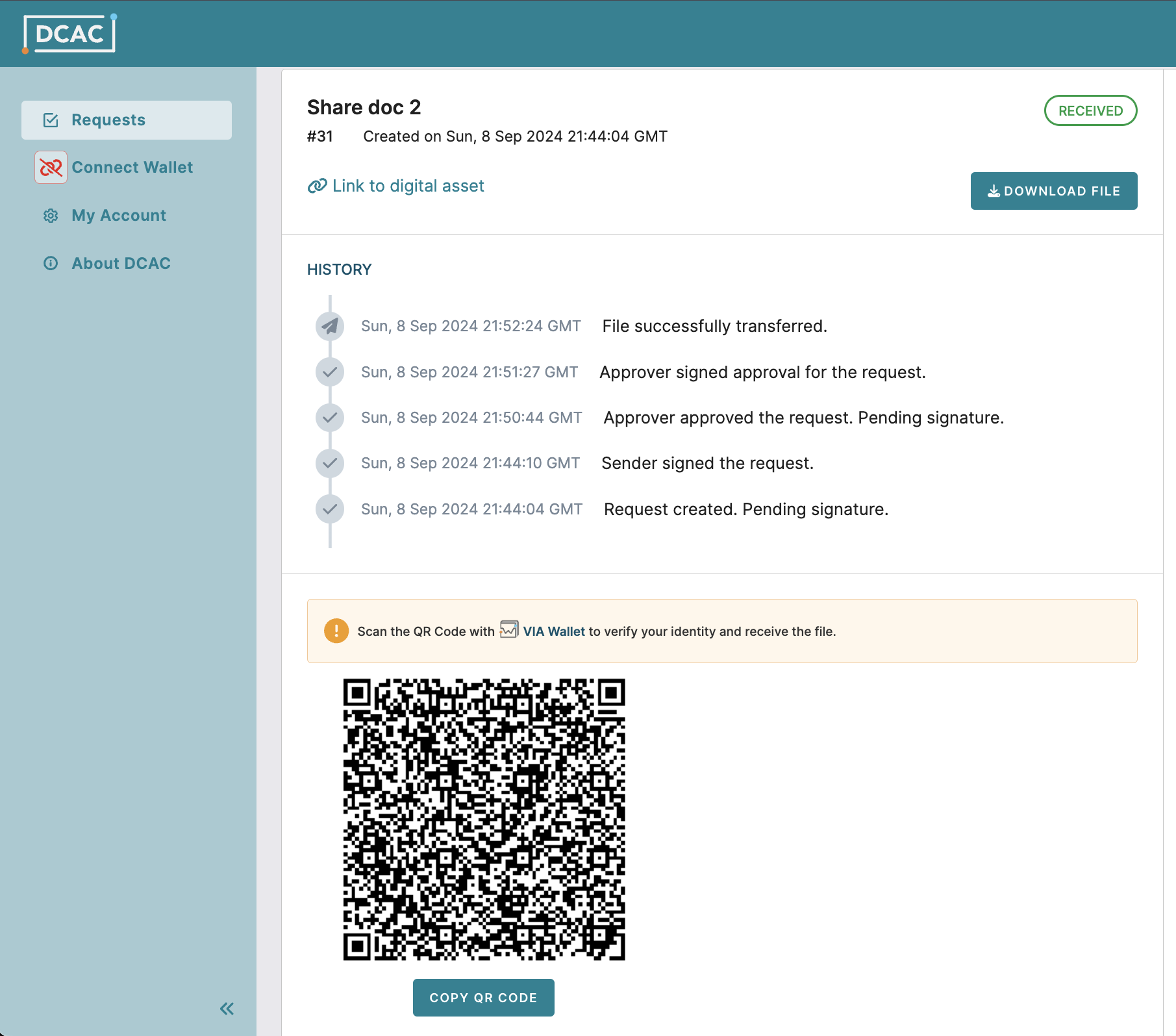Click check icon for Request created entry
The width and height of the screenshot is (1176, 1036).
pyautogui.click(x=330, y=509)
